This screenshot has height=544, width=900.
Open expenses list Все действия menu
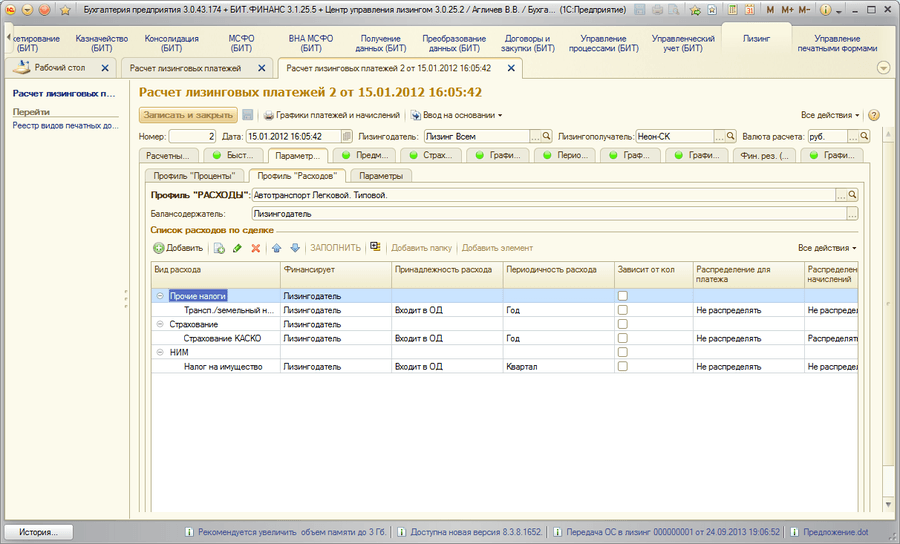[x=827, y=248]
